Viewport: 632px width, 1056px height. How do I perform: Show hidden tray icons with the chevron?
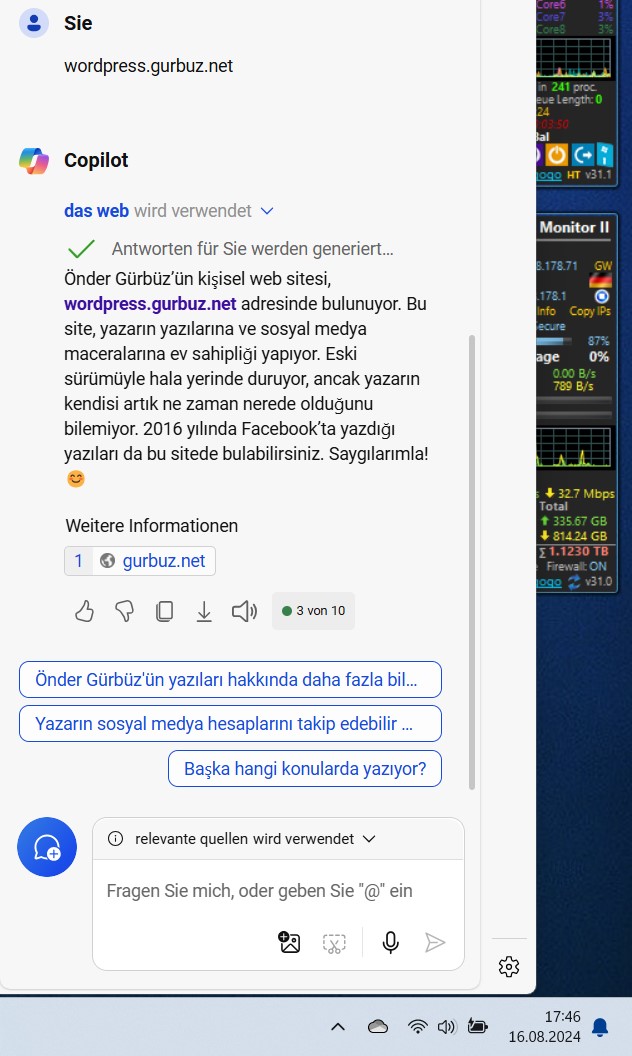[338, 1027]
